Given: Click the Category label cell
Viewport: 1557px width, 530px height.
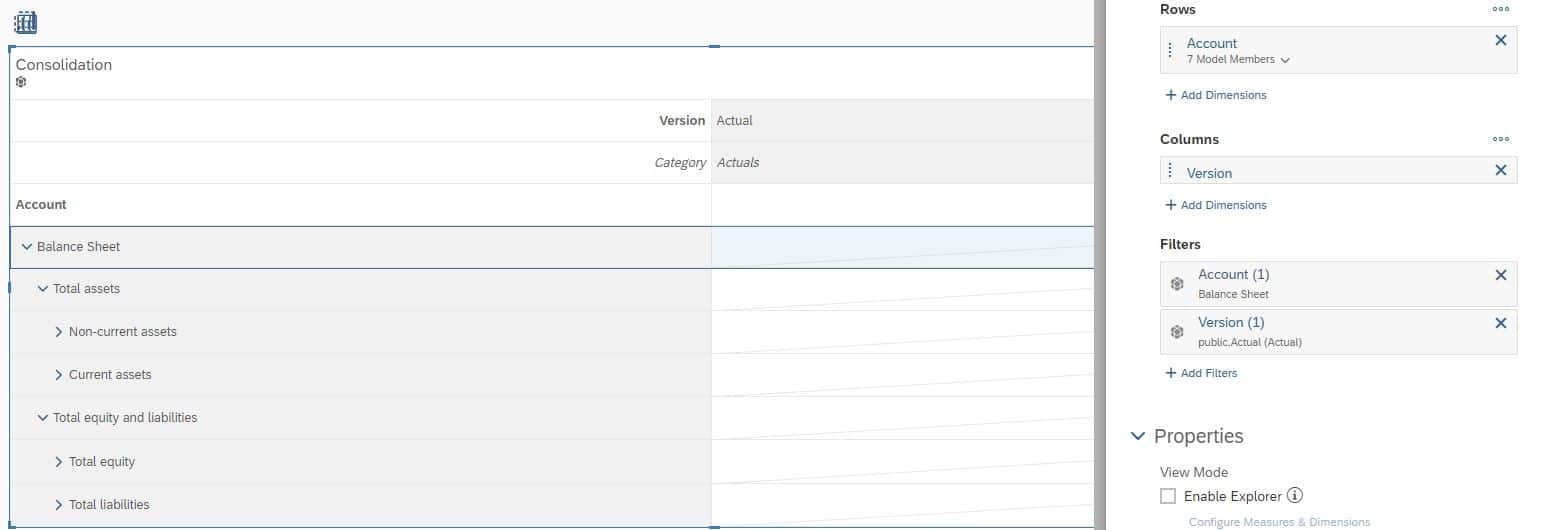Looking at the screenshot, I should 361,163.
